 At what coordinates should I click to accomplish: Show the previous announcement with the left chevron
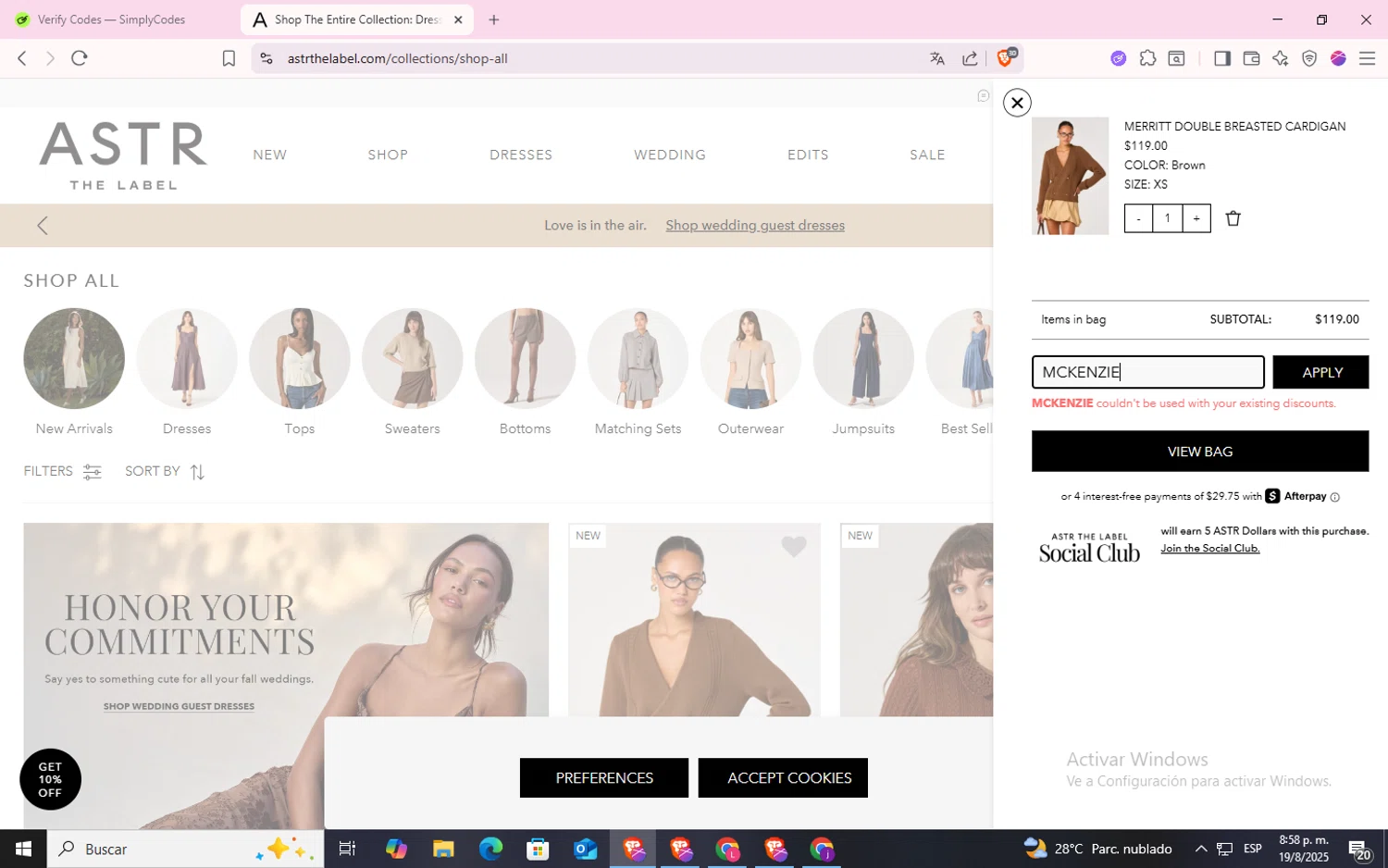click(x=43, y=226)
